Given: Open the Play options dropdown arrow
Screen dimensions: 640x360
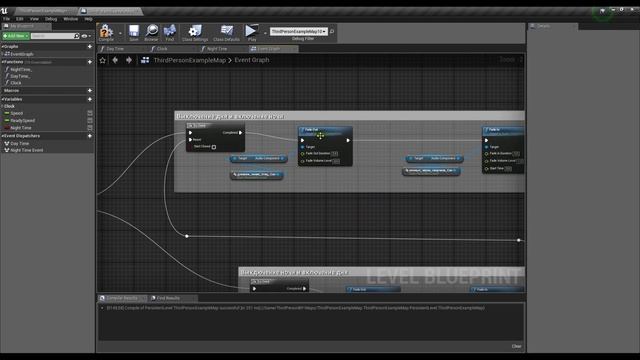Looking at the screenshot, I should coord(264,33).
